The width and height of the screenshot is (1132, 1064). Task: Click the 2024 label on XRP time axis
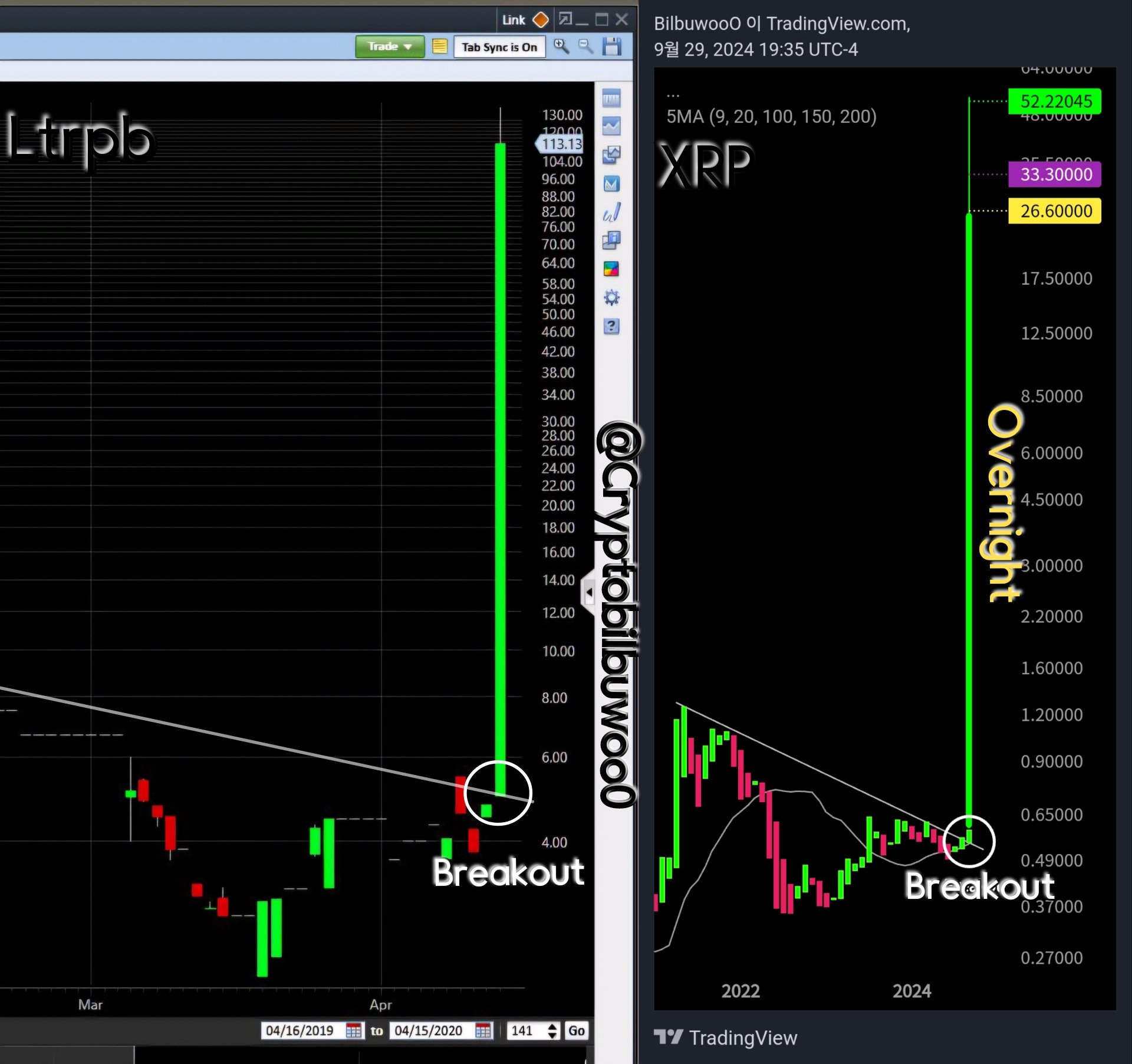click(911, 991)
